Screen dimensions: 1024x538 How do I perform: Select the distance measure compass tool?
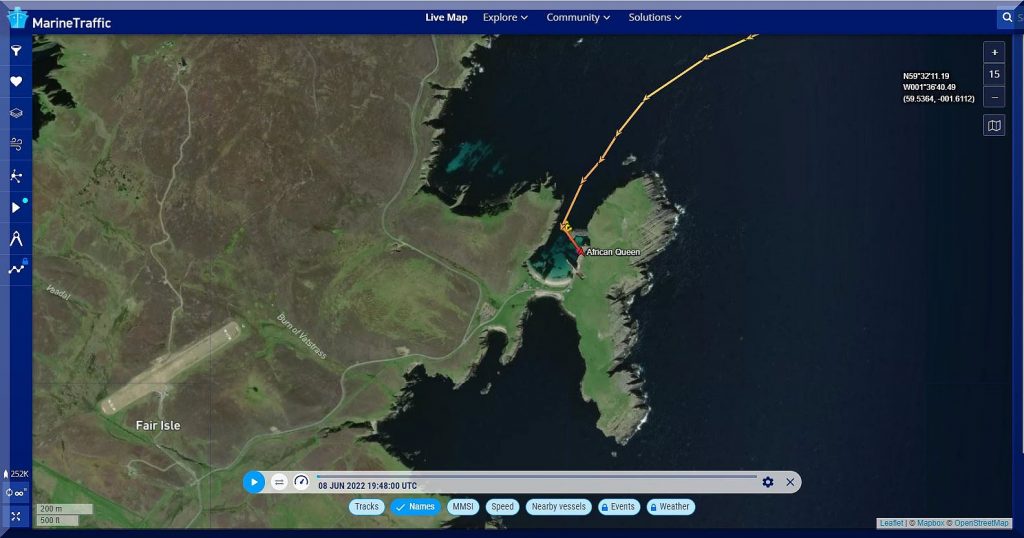16,238
